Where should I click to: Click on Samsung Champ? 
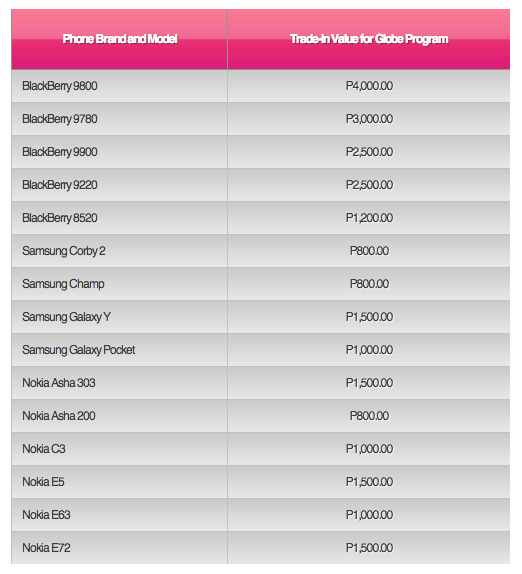point(63,284)
